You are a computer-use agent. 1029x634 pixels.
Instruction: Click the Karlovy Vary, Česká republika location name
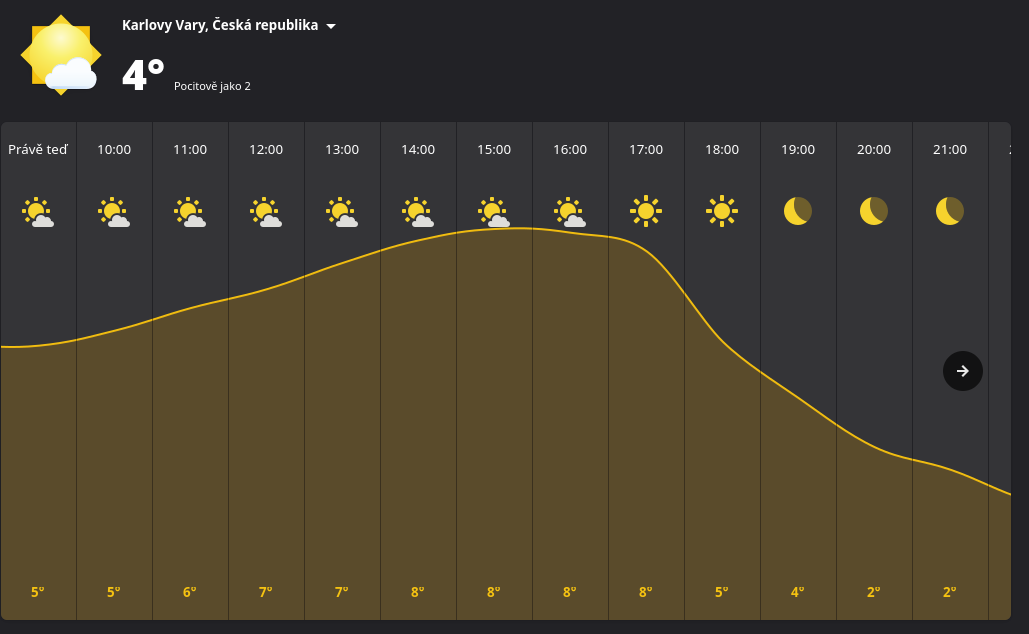pyautogui.click(x=220, y=25)
